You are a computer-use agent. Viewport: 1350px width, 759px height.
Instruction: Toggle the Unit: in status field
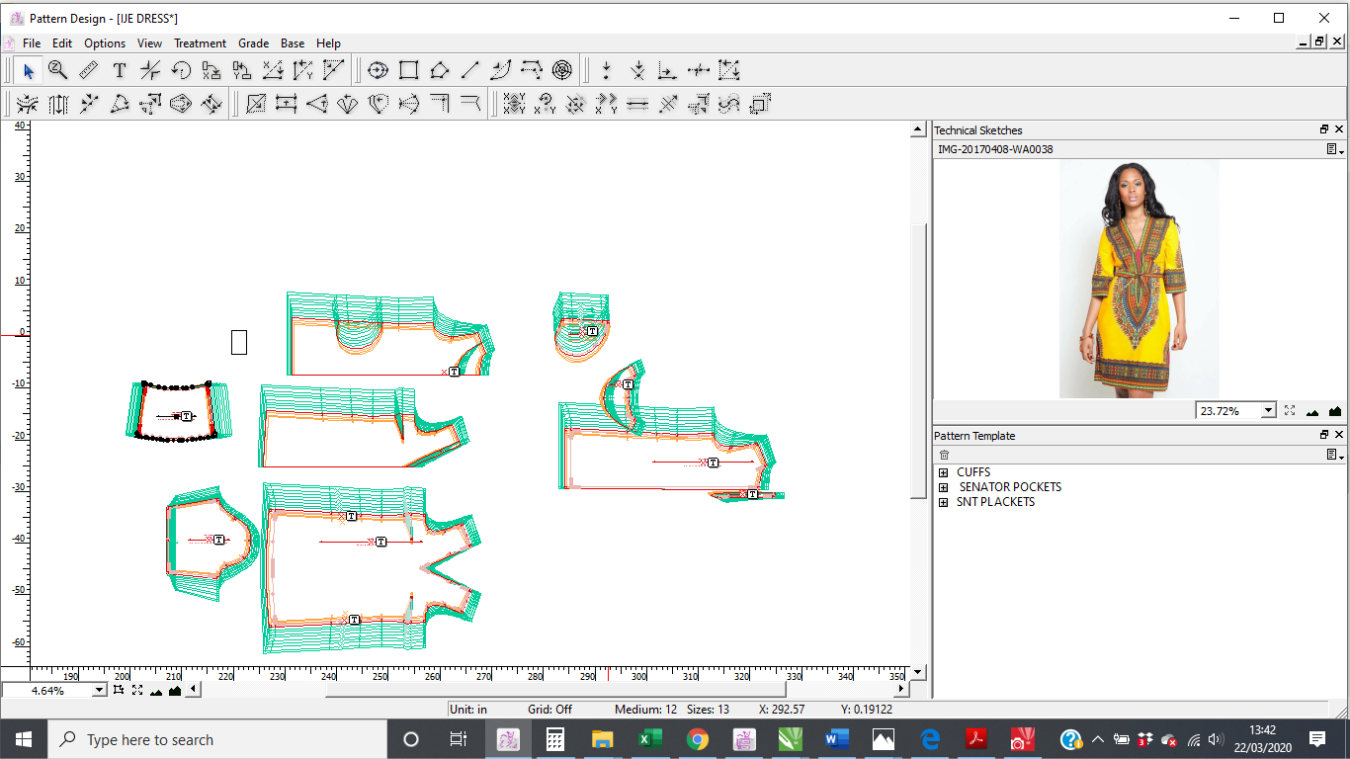click(468, 709)
